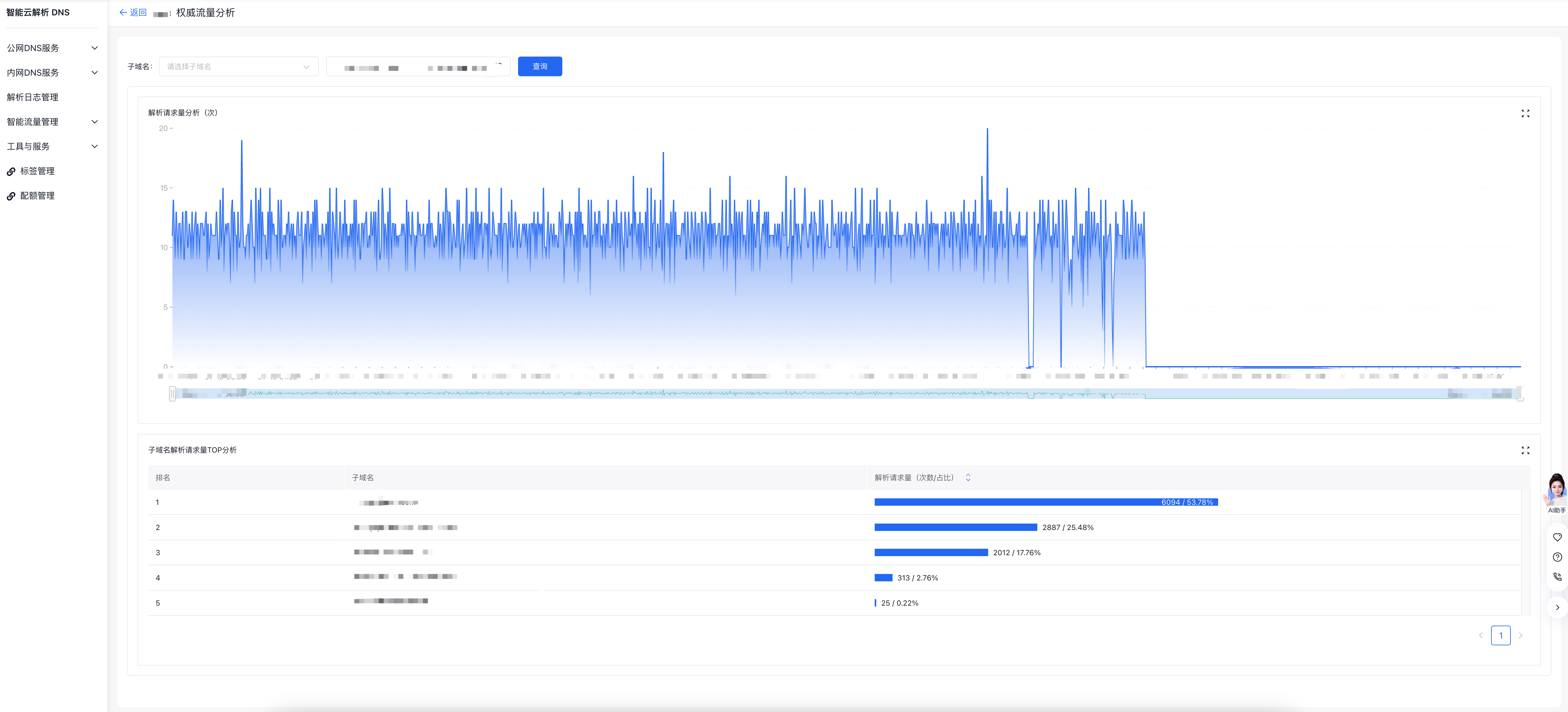1568x712 pixels.
Task: Open 配额管理 link in sidebar
Action: 37,196
